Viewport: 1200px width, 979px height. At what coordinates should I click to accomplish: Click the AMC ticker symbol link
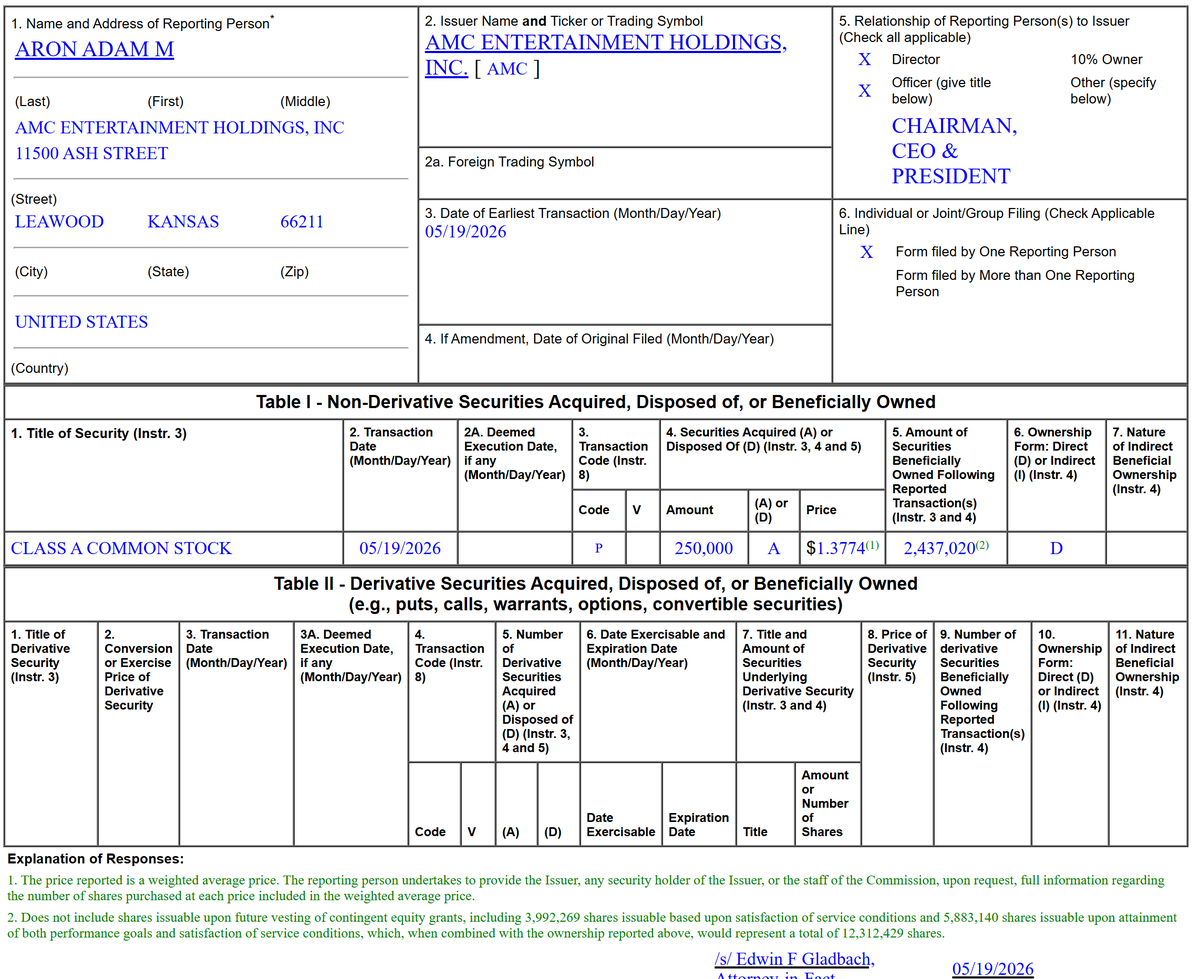507,69
